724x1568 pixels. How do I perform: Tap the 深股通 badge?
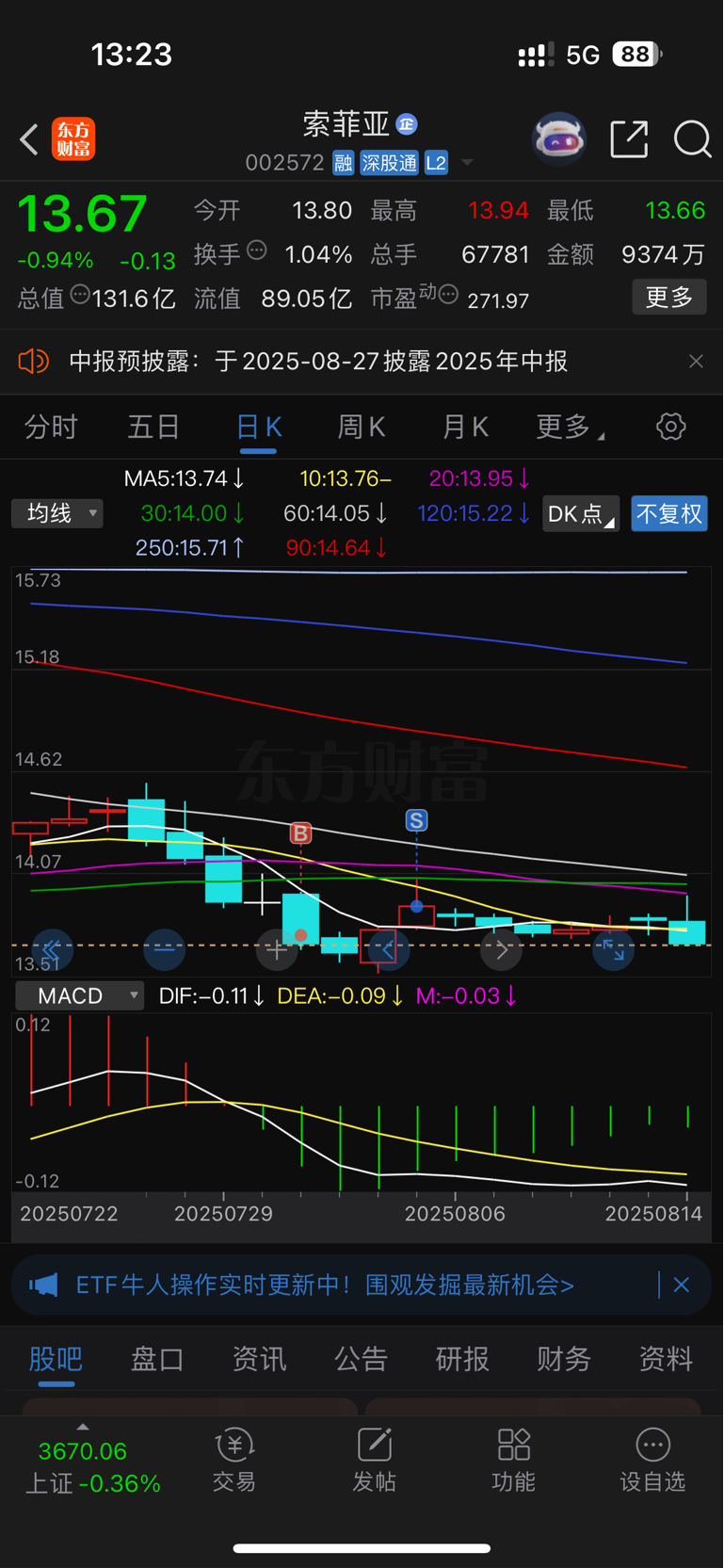point(389,163)
